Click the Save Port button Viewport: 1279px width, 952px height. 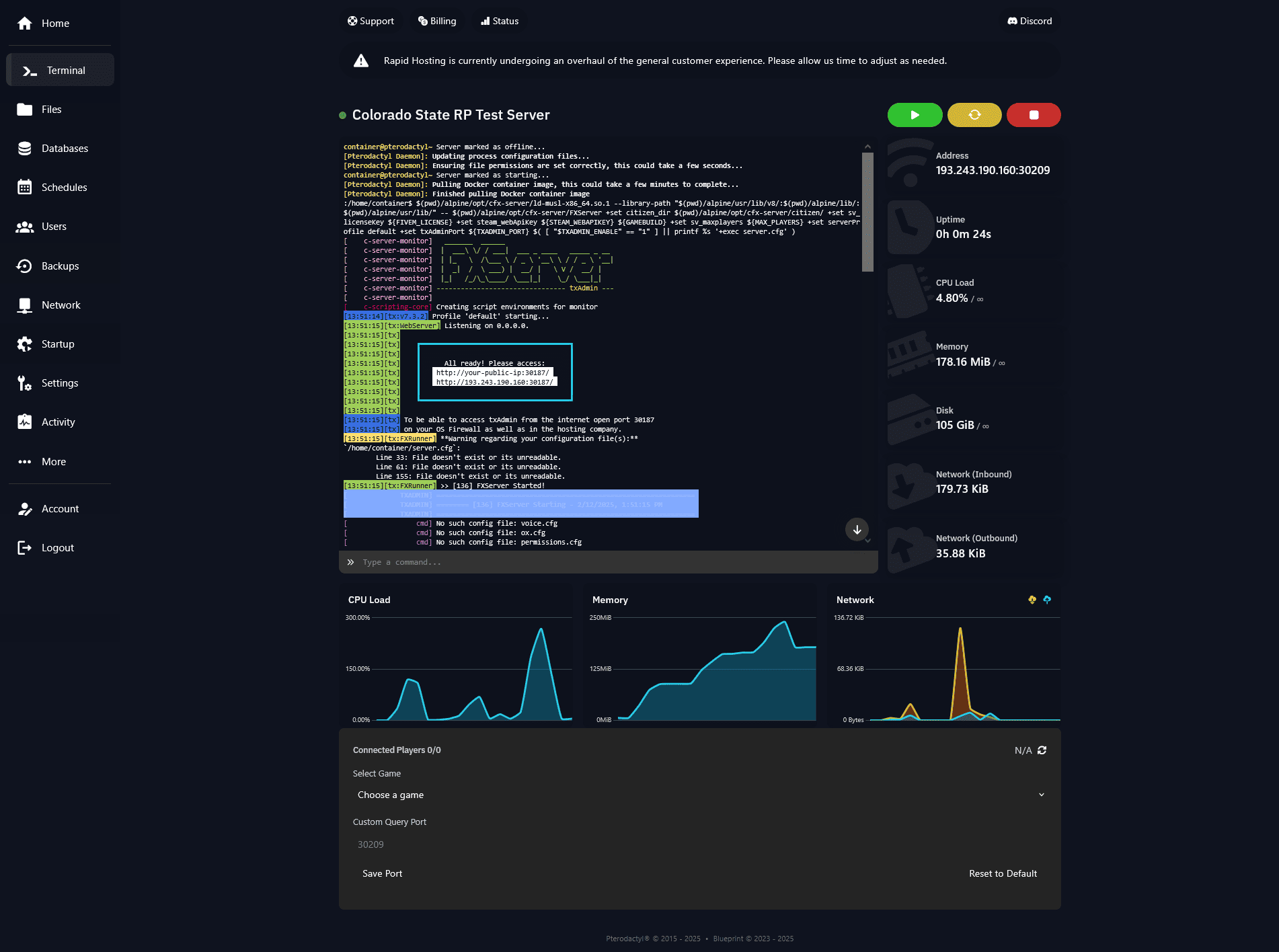point(382,873)
